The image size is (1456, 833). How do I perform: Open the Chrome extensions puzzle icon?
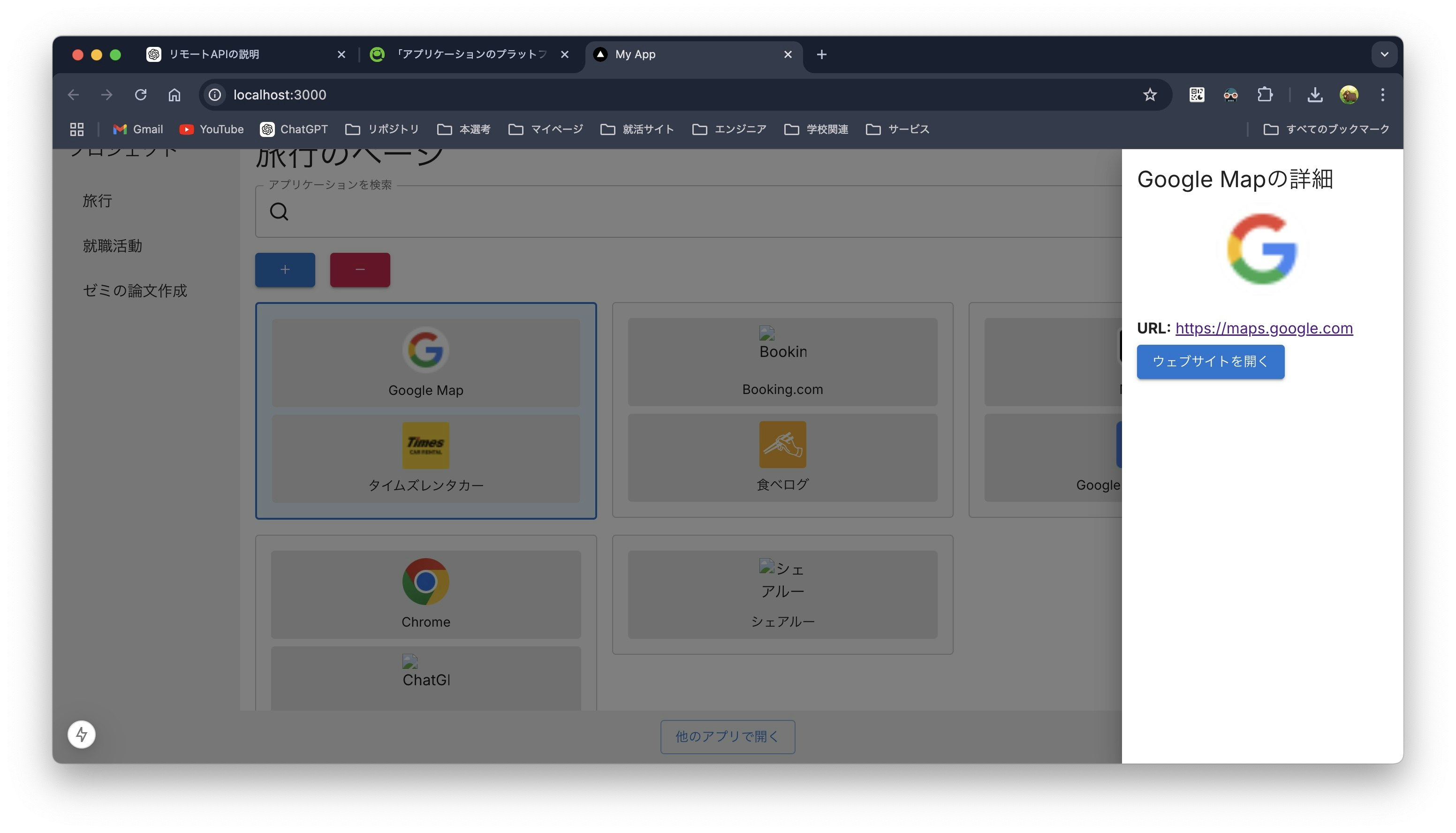click(x=1264, y=94)
